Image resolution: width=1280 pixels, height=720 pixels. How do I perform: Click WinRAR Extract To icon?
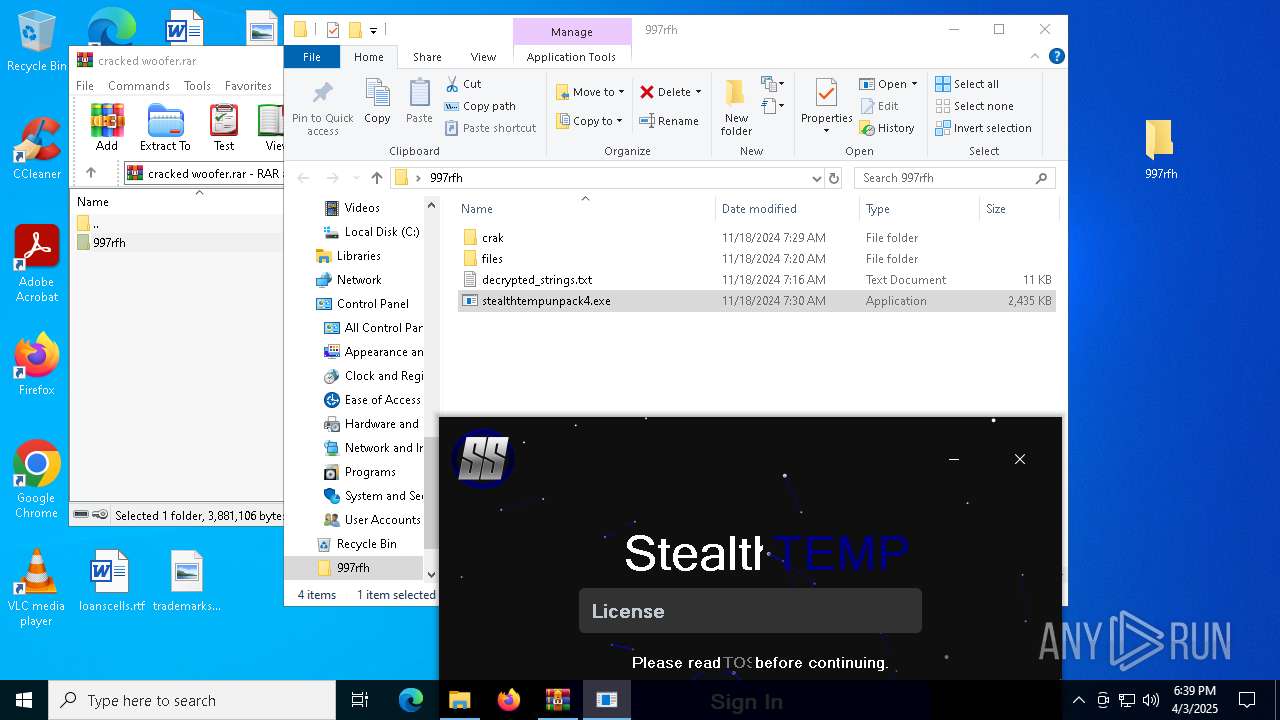[165, 128]
